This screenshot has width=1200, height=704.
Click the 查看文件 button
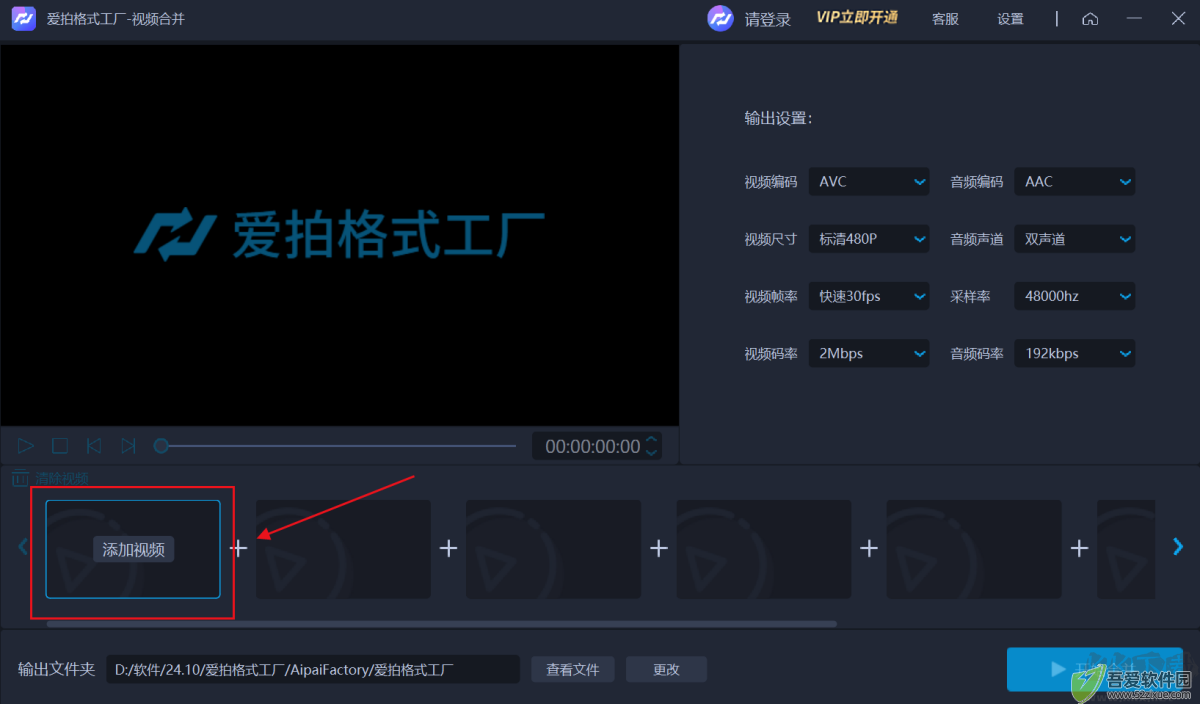[x=573, y=669]
